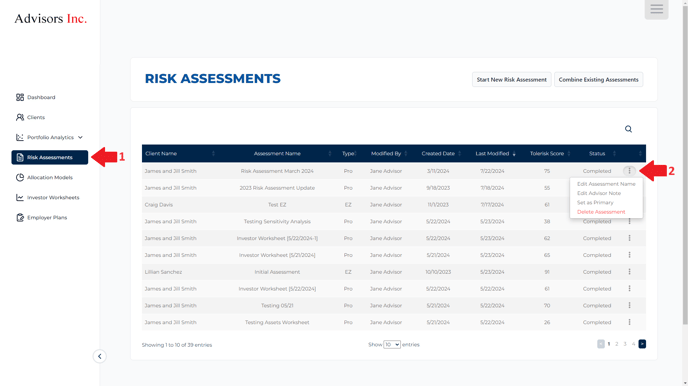Open the Show entries count dropdown
This screenshot has height=386, width=688.
pos(392,345)
